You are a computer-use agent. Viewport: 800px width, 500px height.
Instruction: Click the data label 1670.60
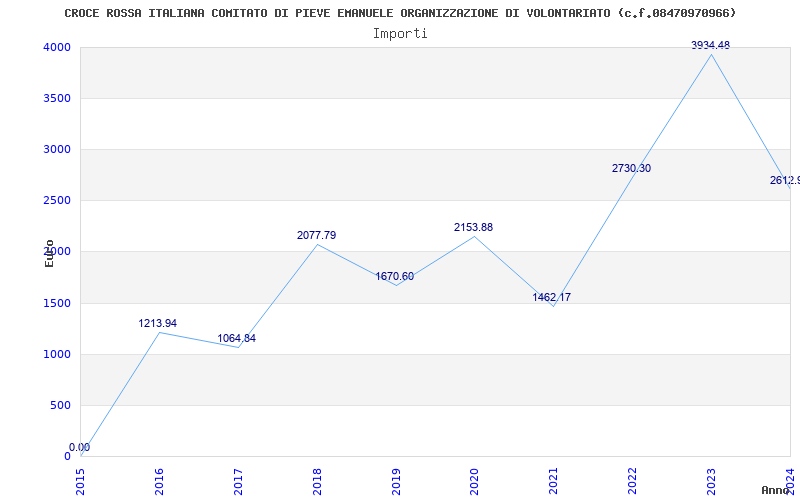395,277
